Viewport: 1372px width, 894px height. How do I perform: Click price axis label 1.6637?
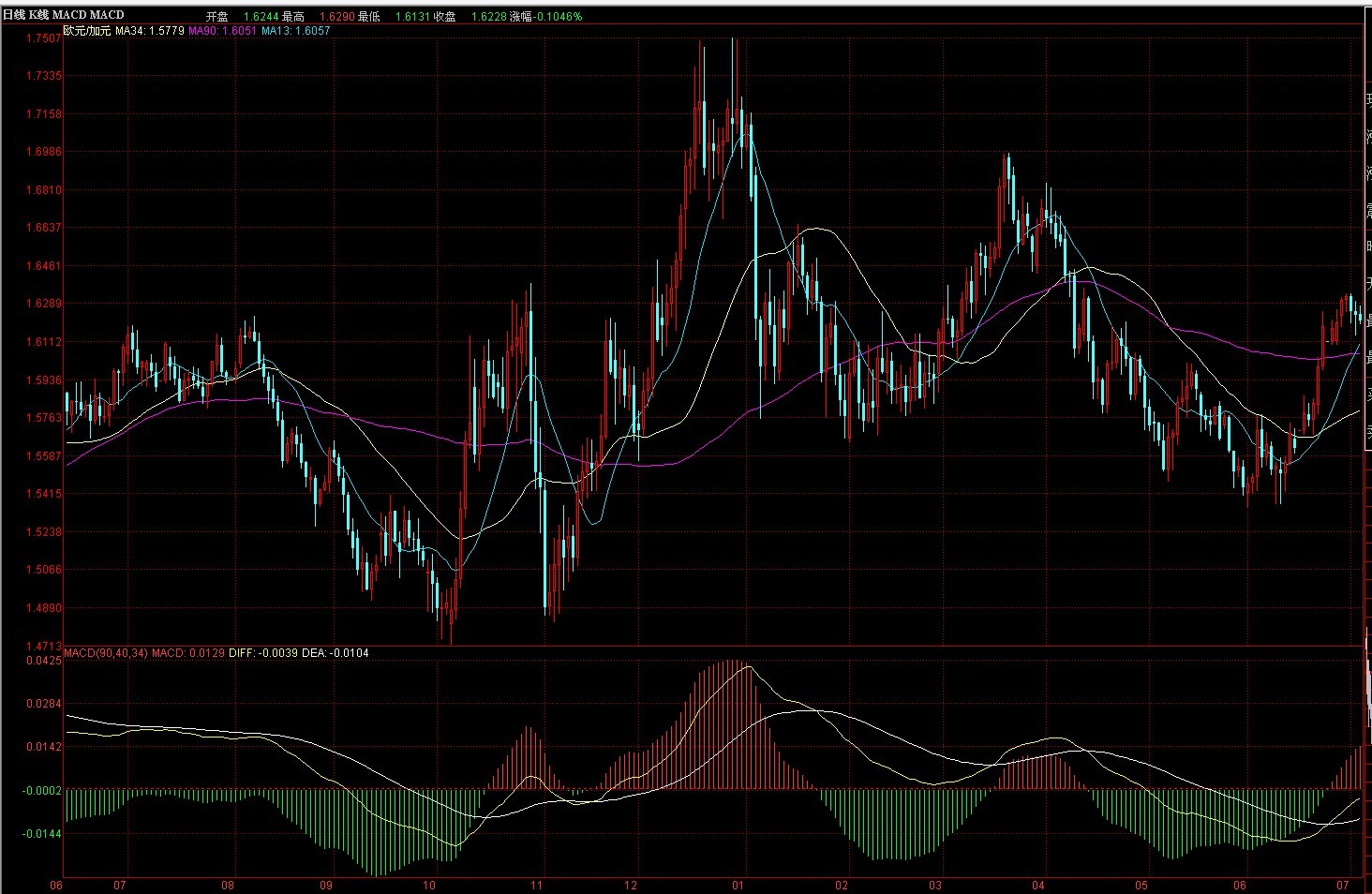point(44,228)
